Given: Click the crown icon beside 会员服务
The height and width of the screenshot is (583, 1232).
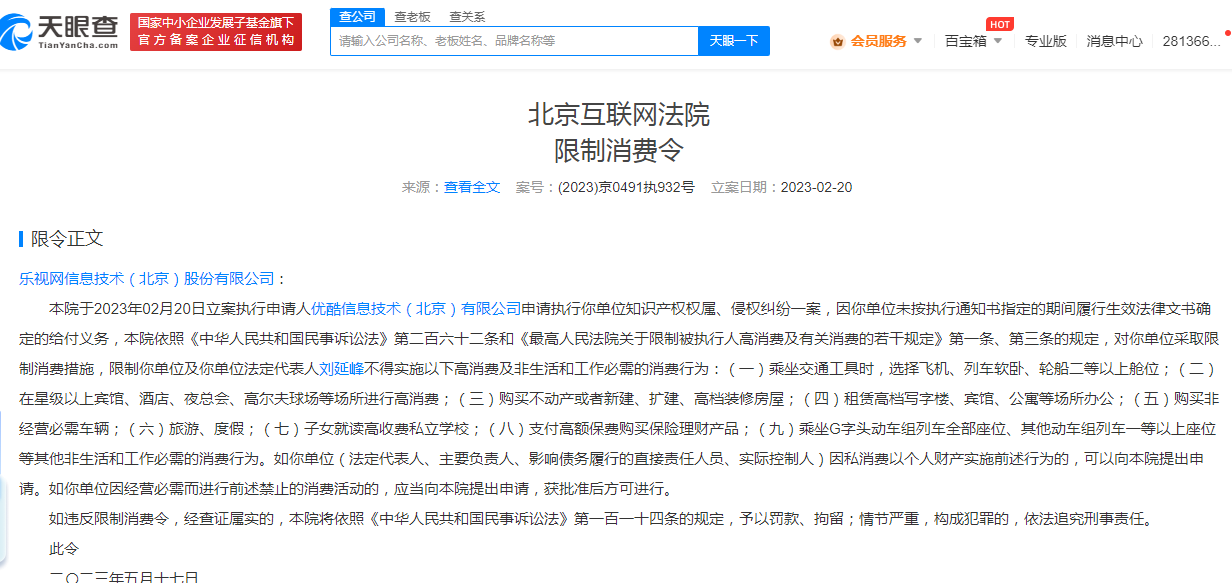Looking at the screenshot, I should tap(837, 41).
